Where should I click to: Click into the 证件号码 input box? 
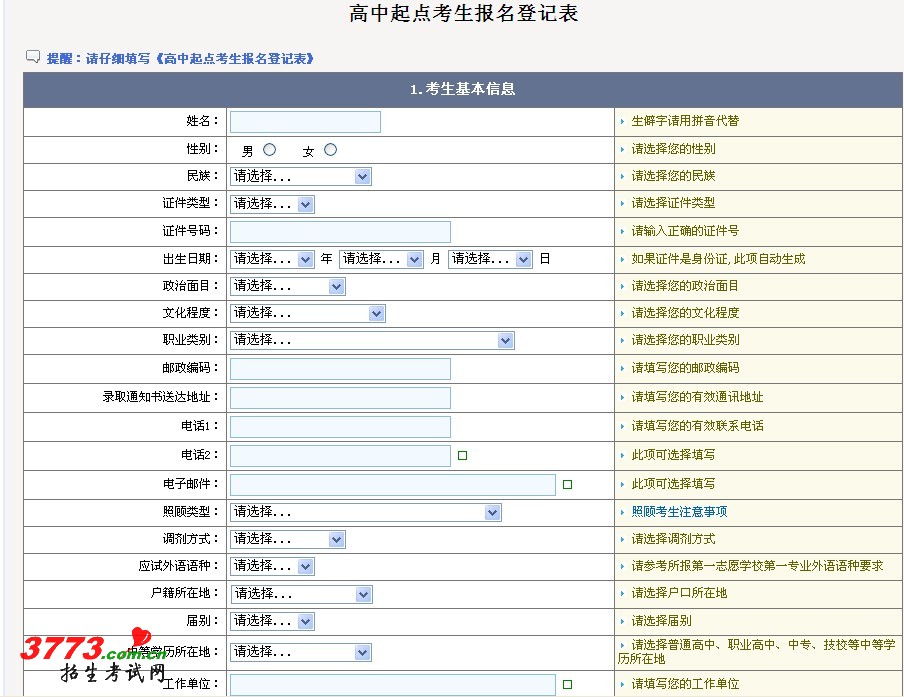[x=340, y=232]
